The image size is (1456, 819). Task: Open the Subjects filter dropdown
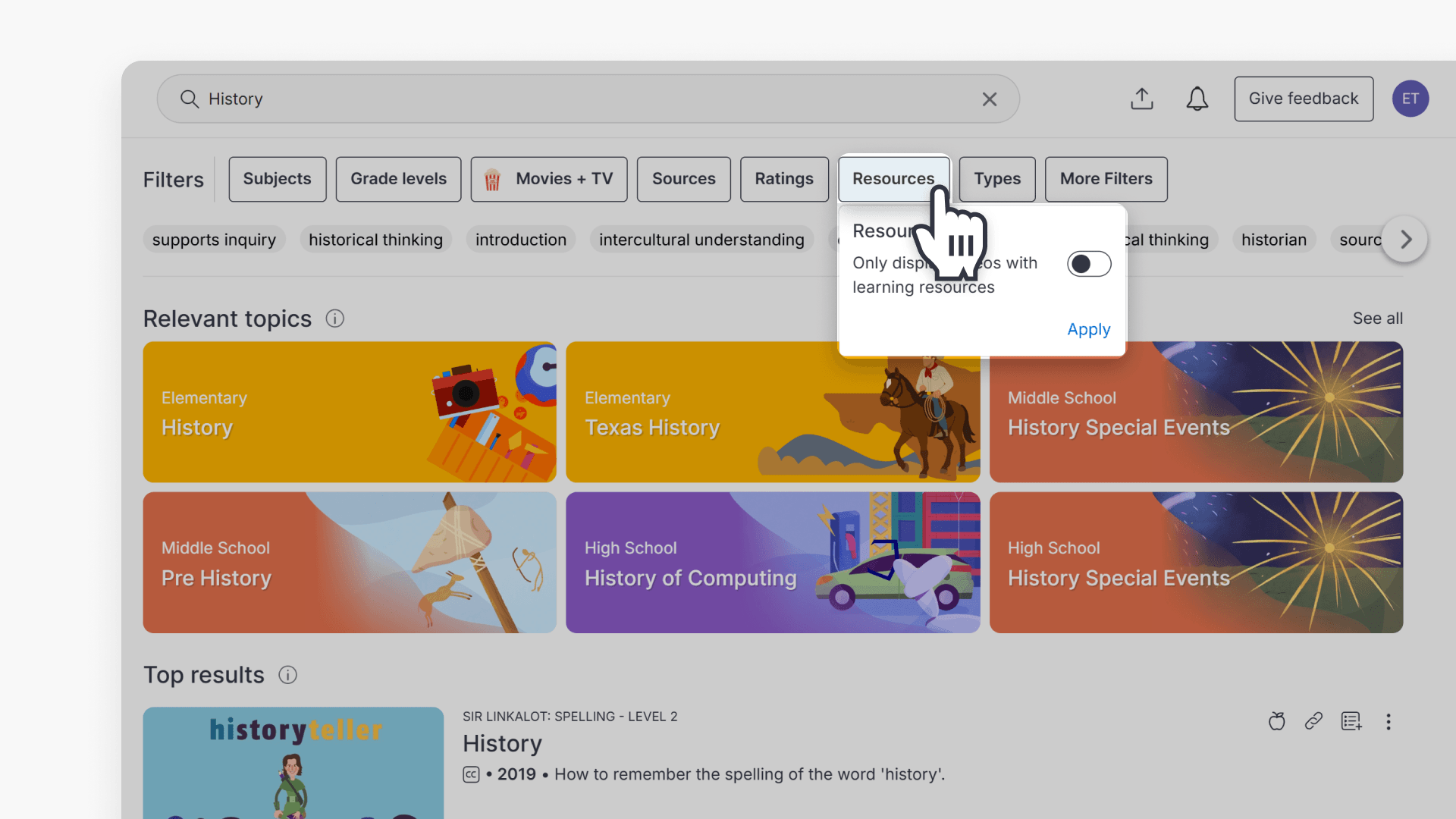tap(277, 179)
